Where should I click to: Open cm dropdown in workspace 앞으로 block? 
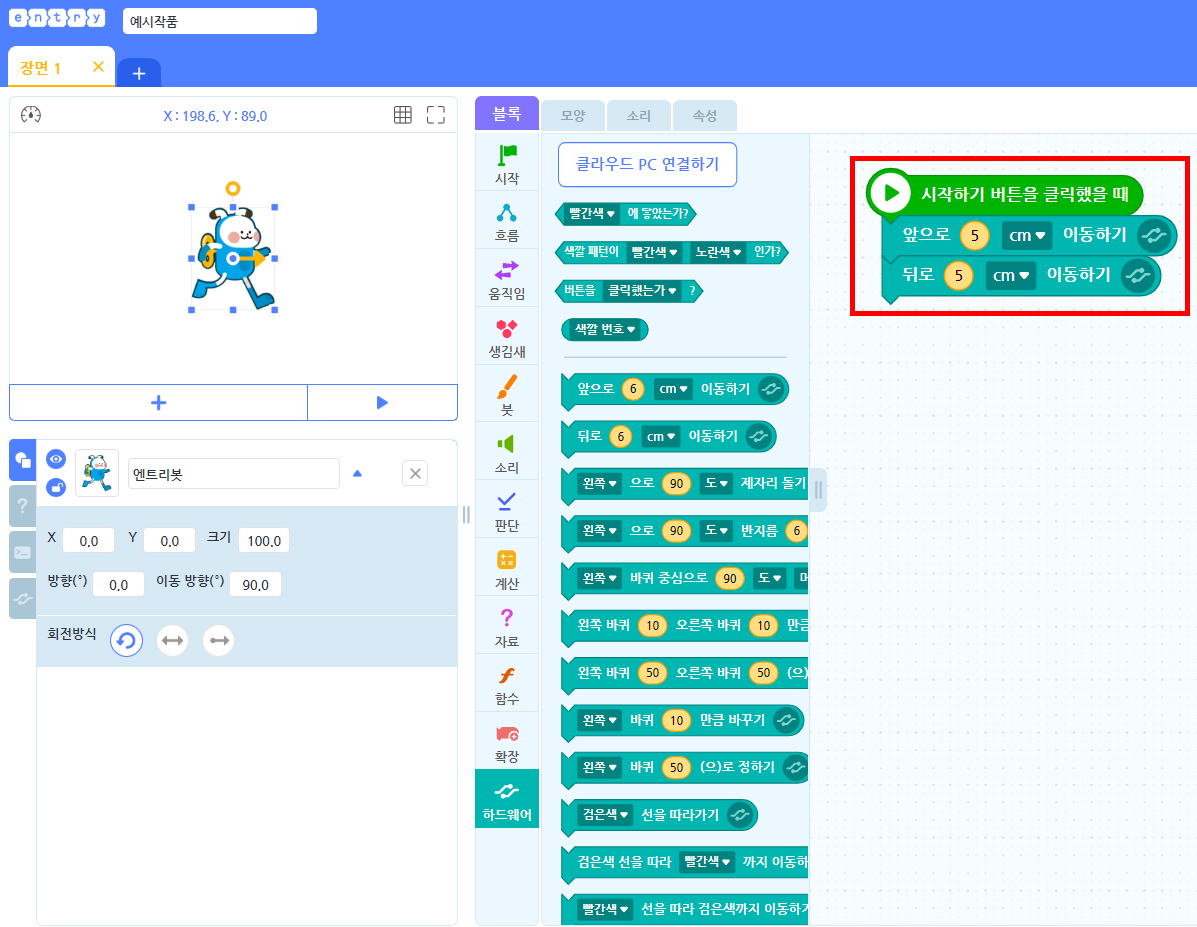click(x=1027, y=236)
